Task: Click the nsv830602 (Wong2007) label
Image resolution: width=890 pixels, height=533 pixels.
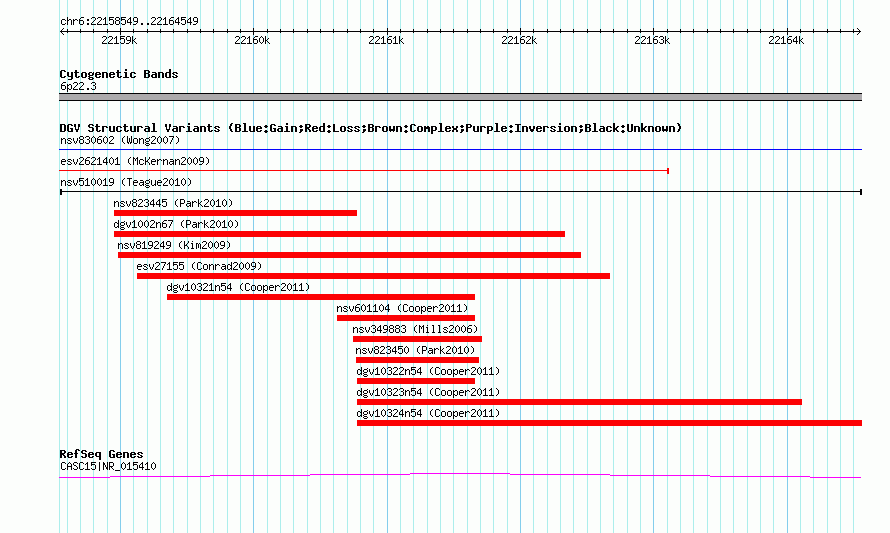Action: point(120,140)
